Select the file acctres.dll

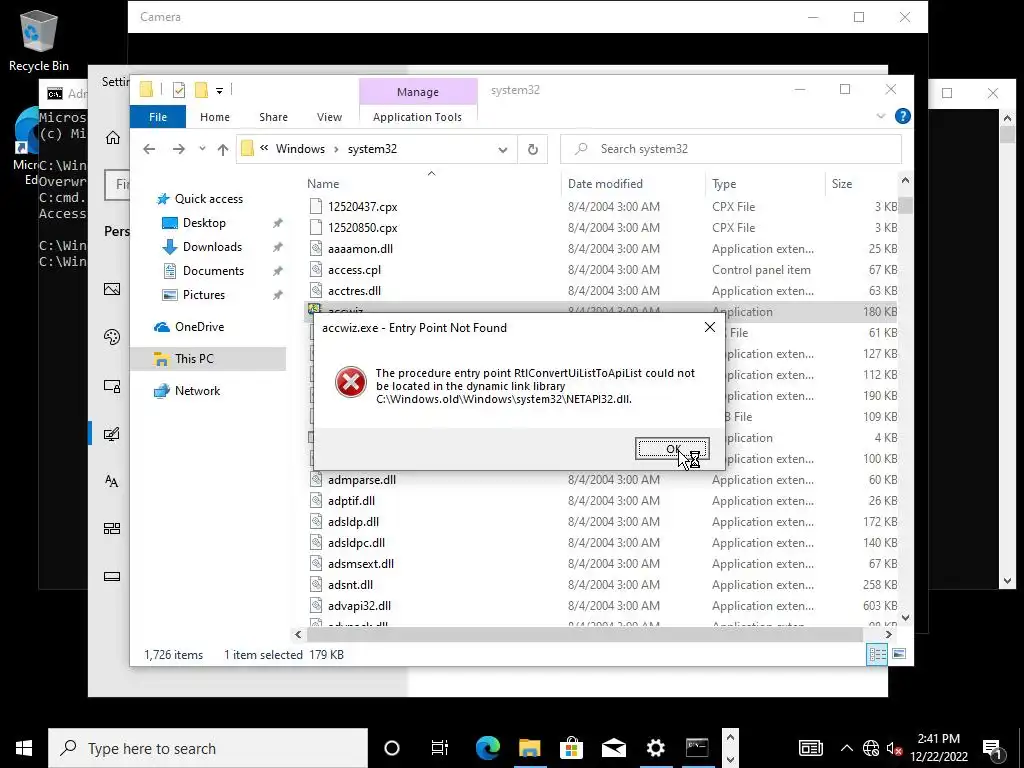(354, 291)
